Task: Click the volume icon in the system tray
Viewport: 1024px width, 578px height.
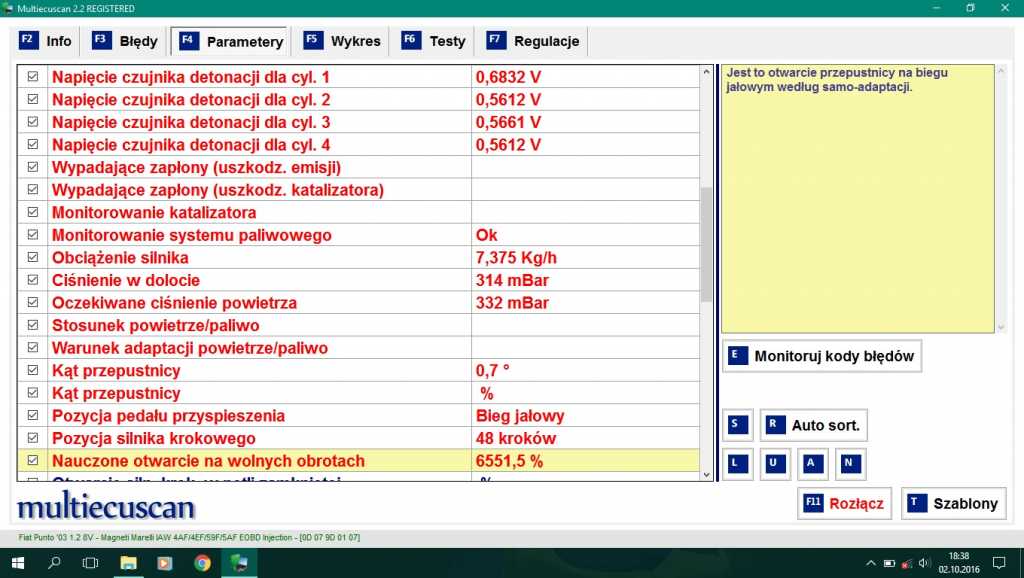Action: click(924, 562)
